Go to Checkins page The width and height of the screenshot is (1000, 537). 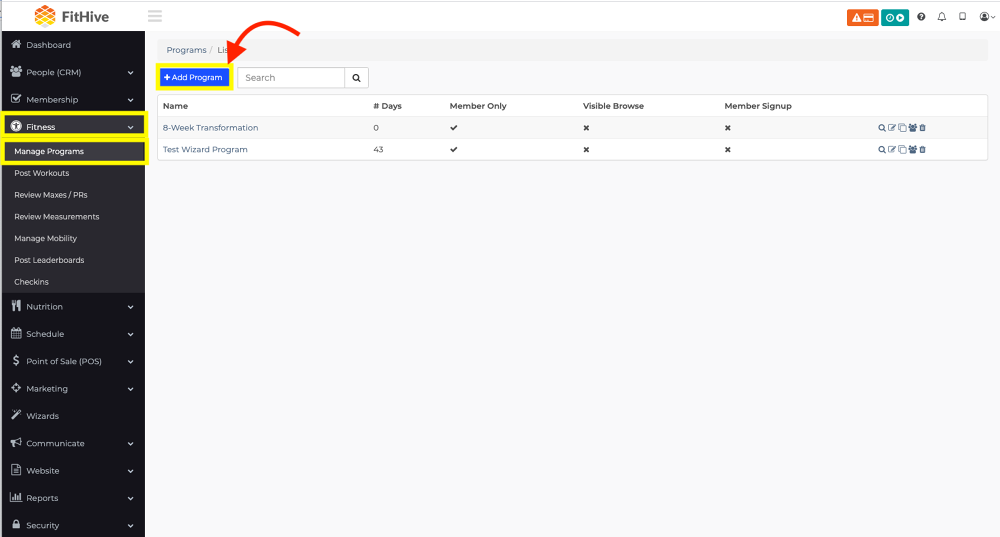[73, 281]
